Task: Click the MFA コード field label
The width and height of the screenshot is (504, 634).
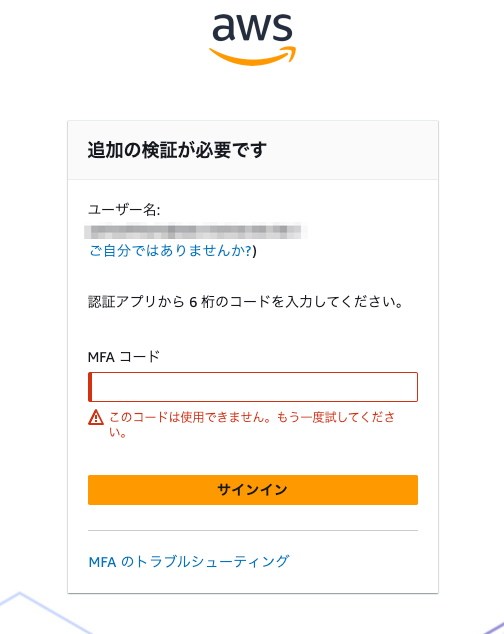Action: coord(124,357)
